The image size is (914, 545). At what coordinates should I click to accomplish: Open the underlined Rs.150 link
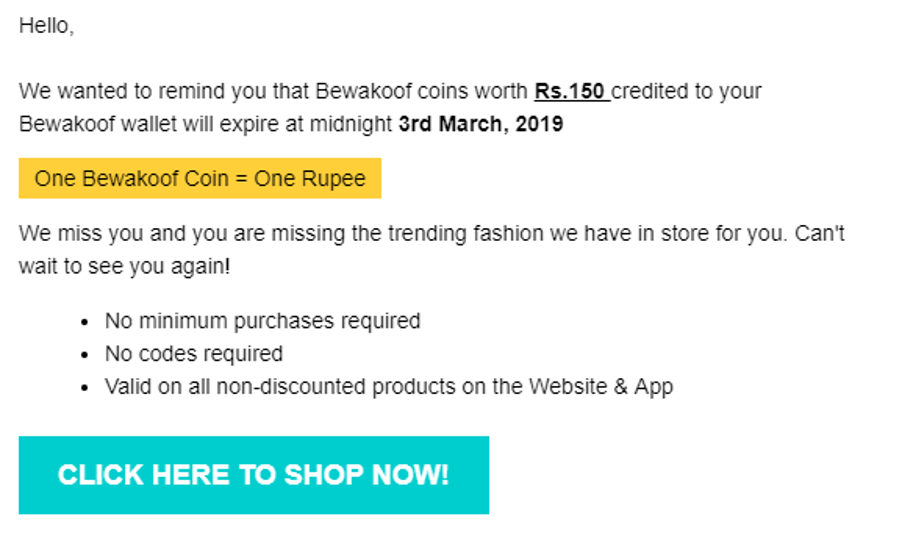point(571,92)
